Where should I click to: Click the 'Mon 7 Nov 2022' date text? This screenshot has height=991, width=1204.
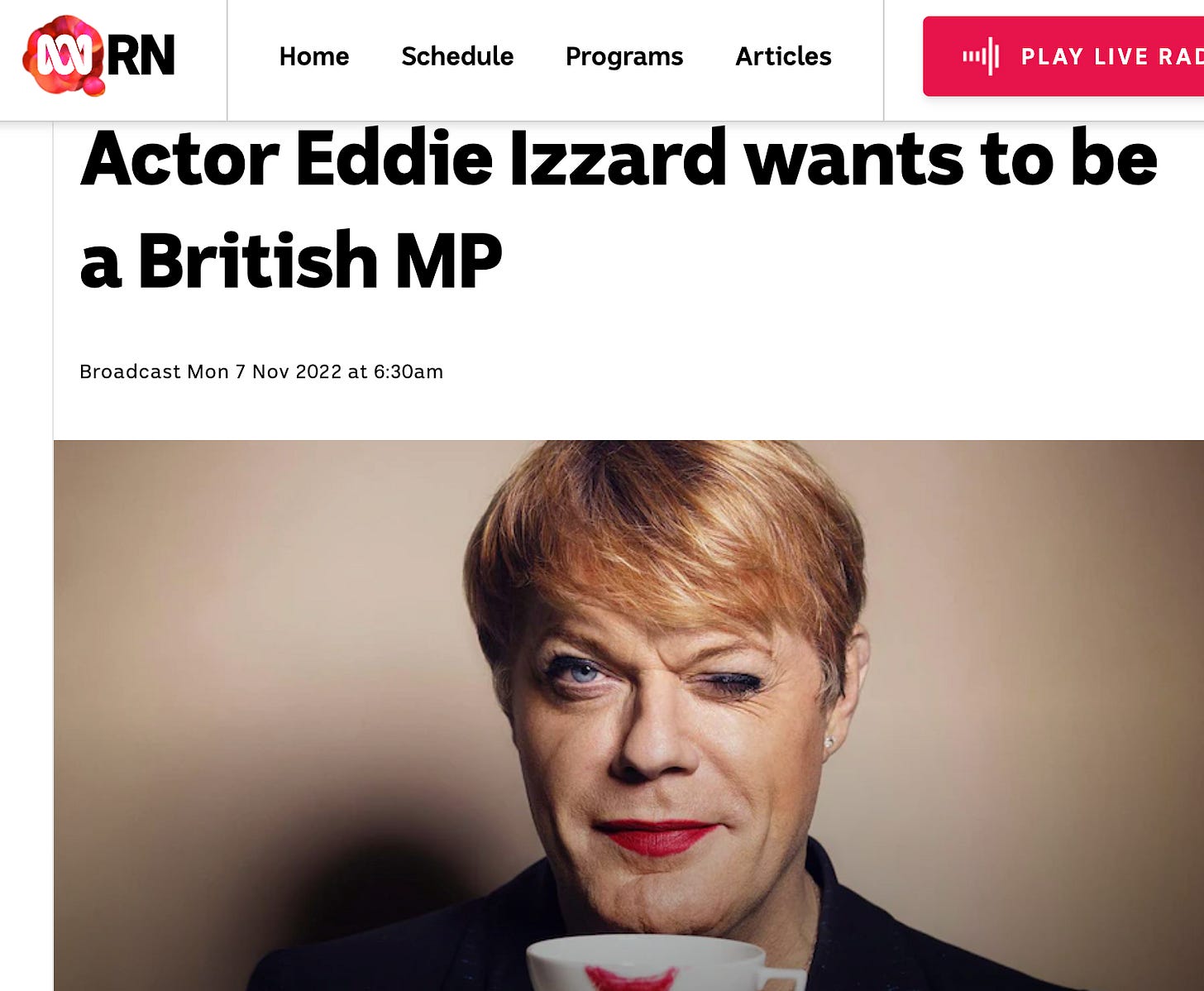265,371
